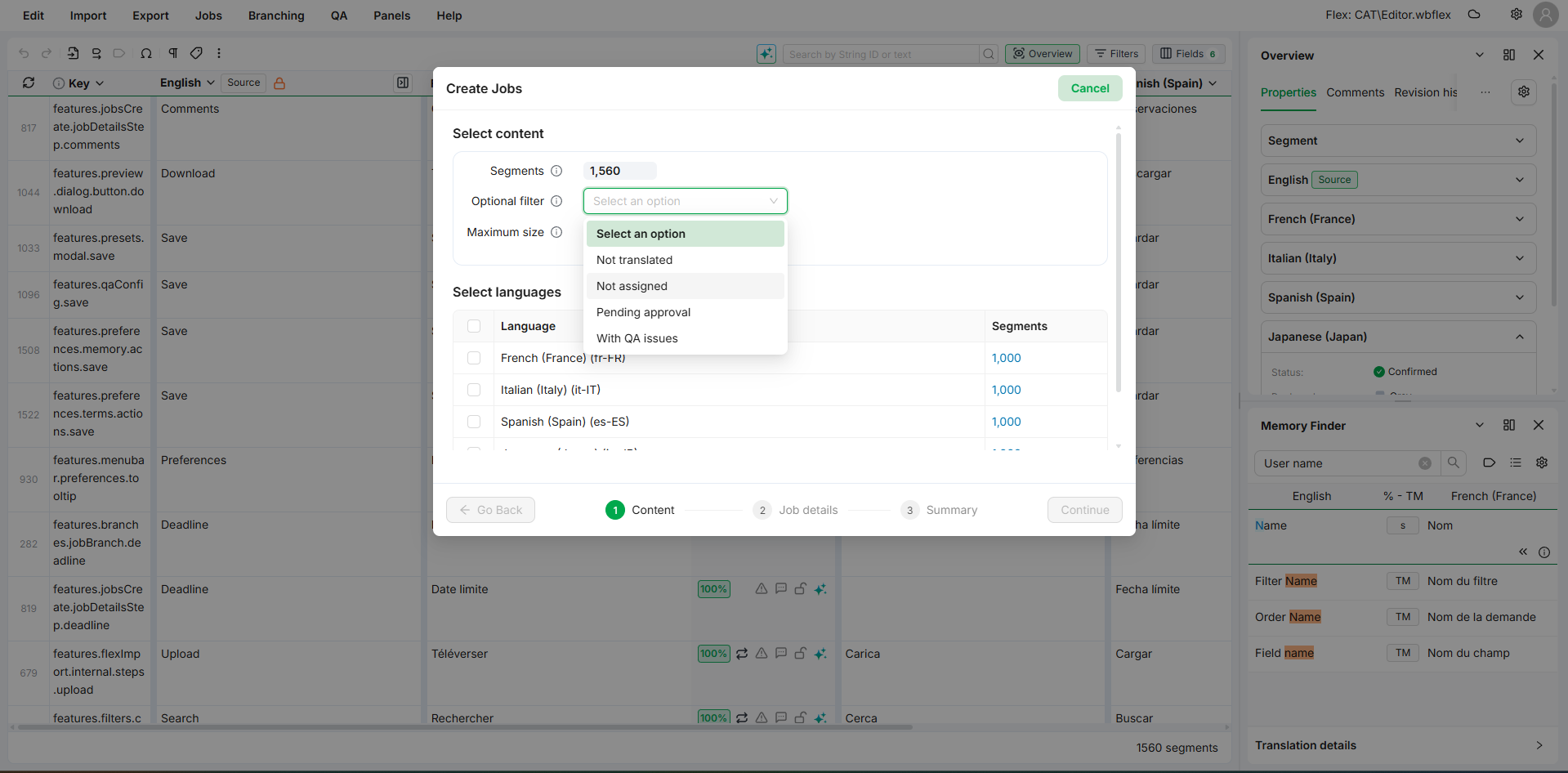This screenshot has height=773, width=1568.
Task: Tick the Italian (Italy) checkbox
Action: click(x=474, y=390)
